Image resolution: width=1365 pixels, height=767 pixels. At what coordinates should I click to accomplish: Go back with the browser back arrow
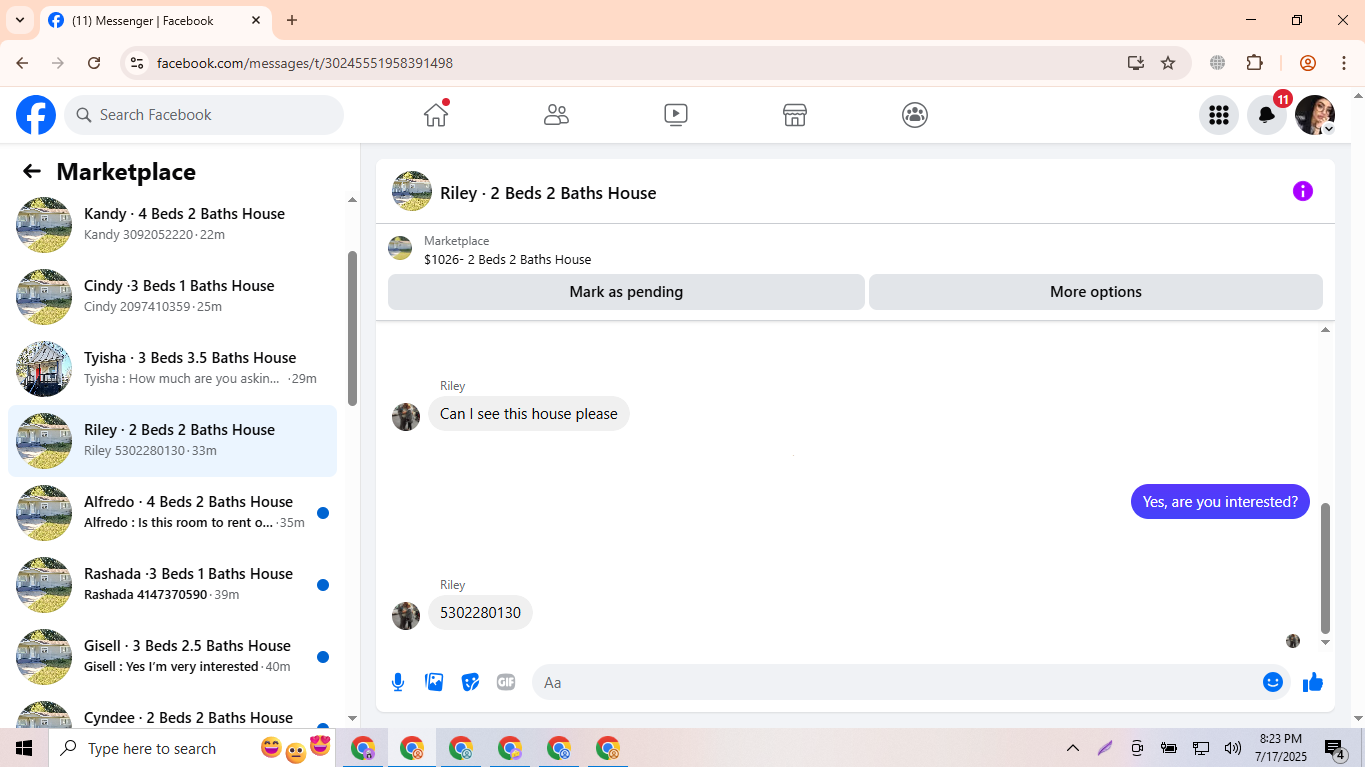pos(22,63)
